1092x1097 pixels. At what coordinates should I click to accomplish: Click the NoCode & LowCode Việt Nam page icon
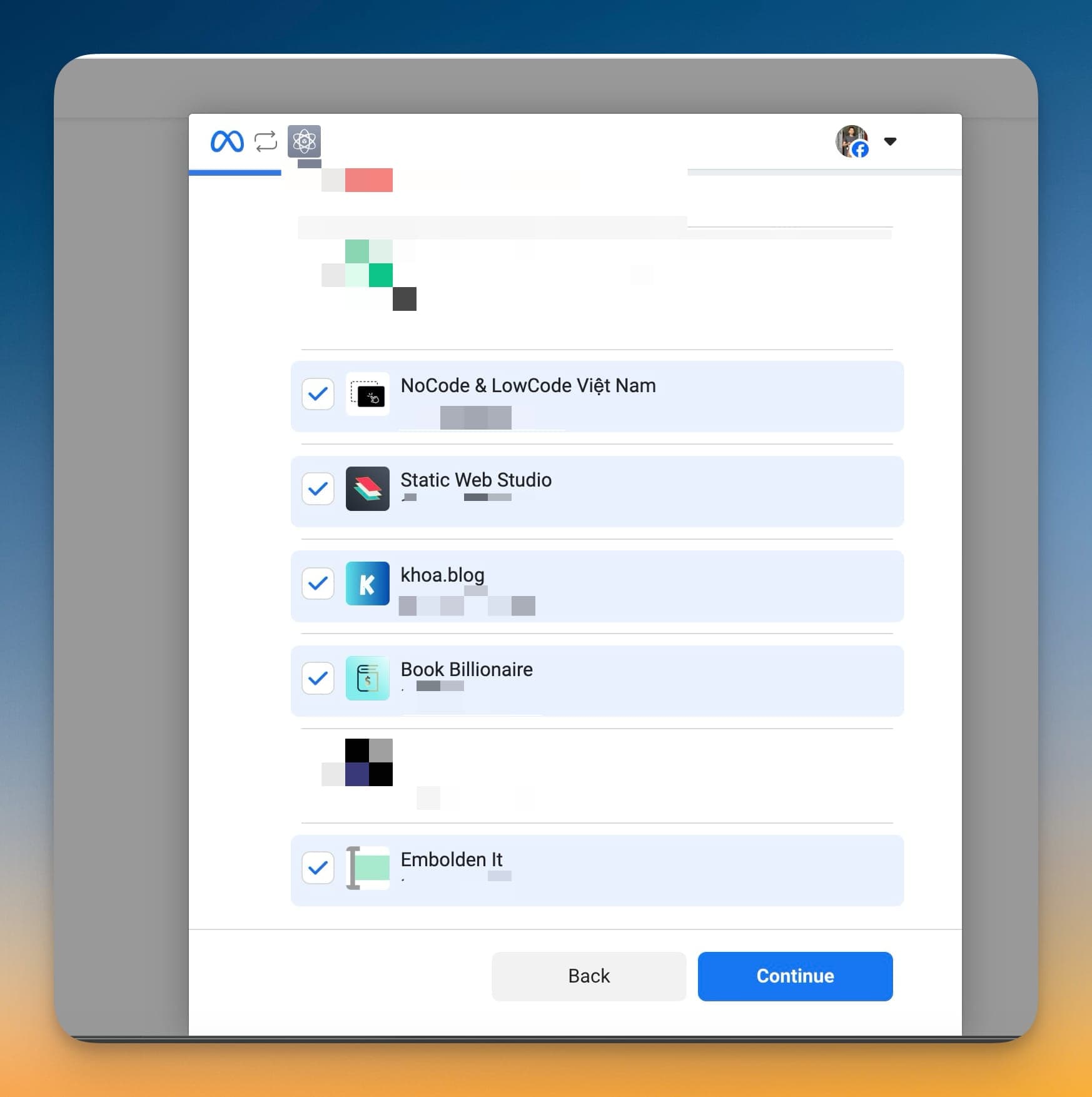(368, 394)
